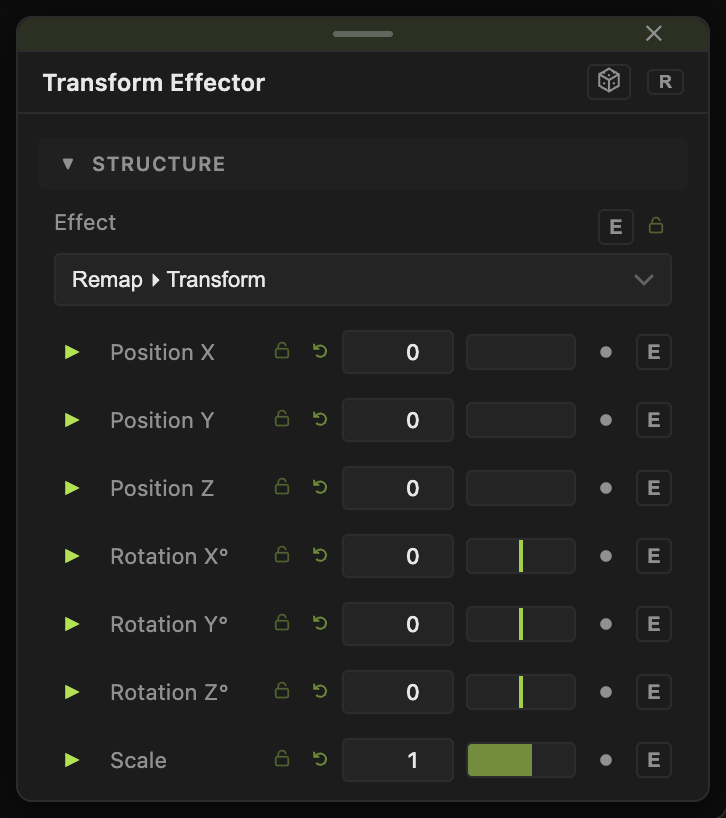Click the Scale slider bar

click(x=521, y=760)
